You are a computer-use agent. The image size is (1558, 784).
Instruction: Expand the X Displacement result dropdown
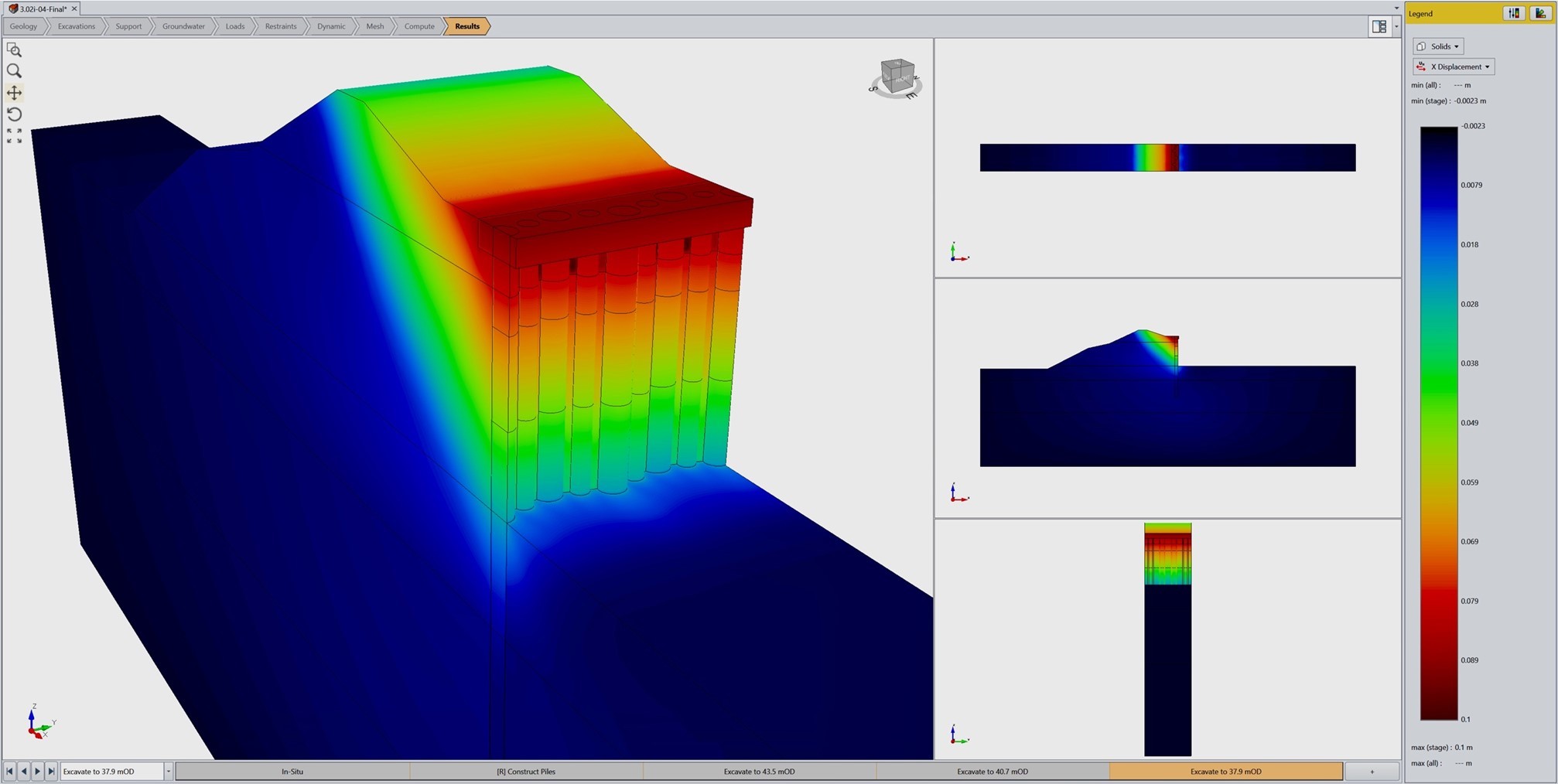[1454, 66]
